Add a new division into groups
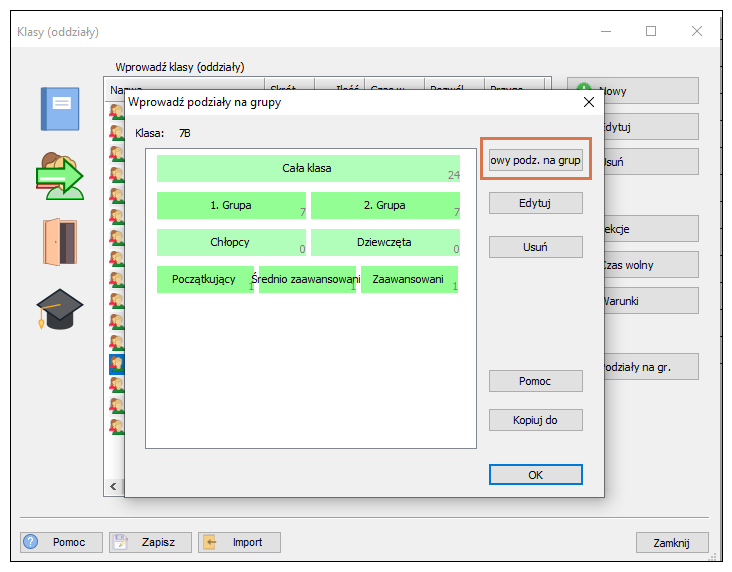The image size is (732, 572). click(535, 160)
